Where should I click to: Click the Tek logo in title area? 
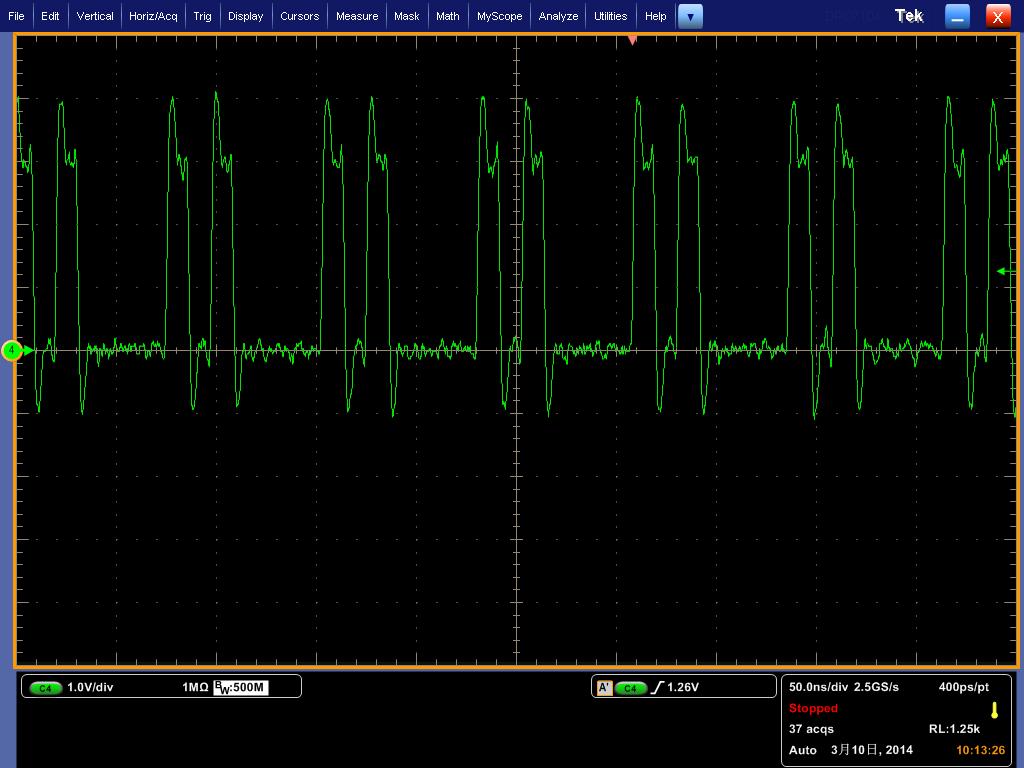coord(909,16)
